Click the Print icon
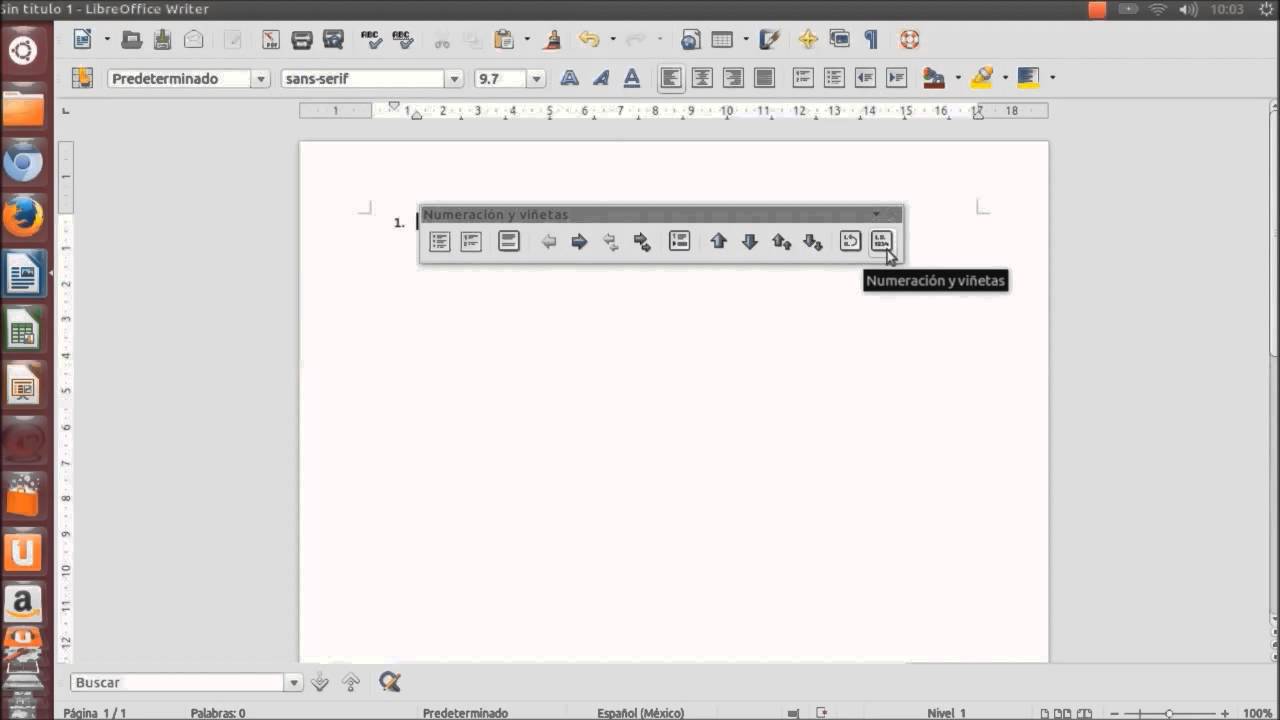1280x720 pixels. (302, 40)
